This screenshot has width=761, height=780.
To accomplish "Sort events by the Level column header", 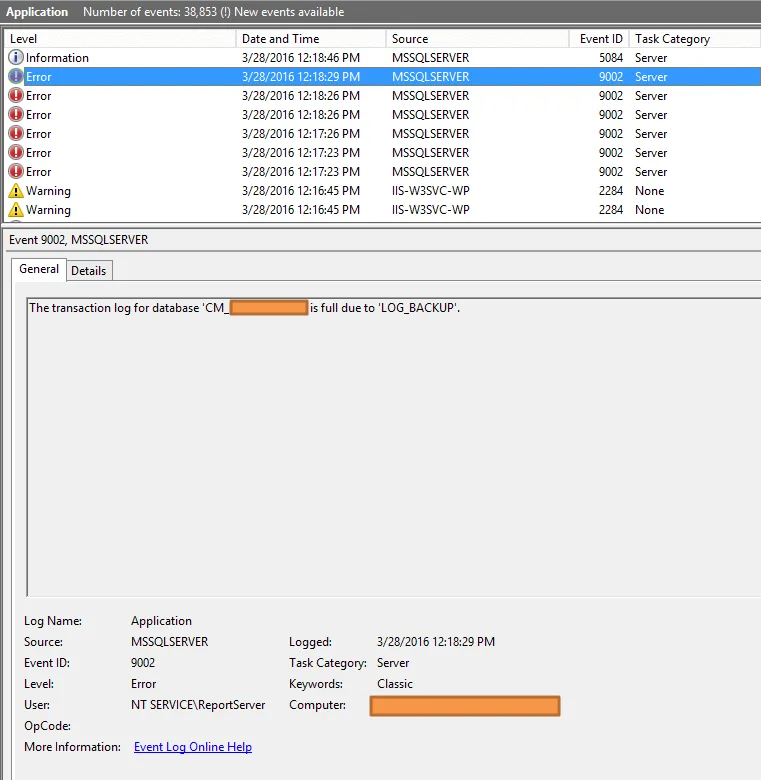I will [120, 39].
